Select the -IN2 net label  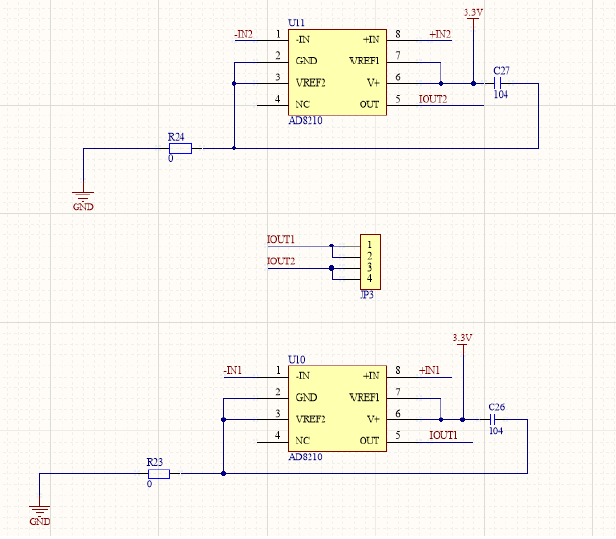(243, 35)
